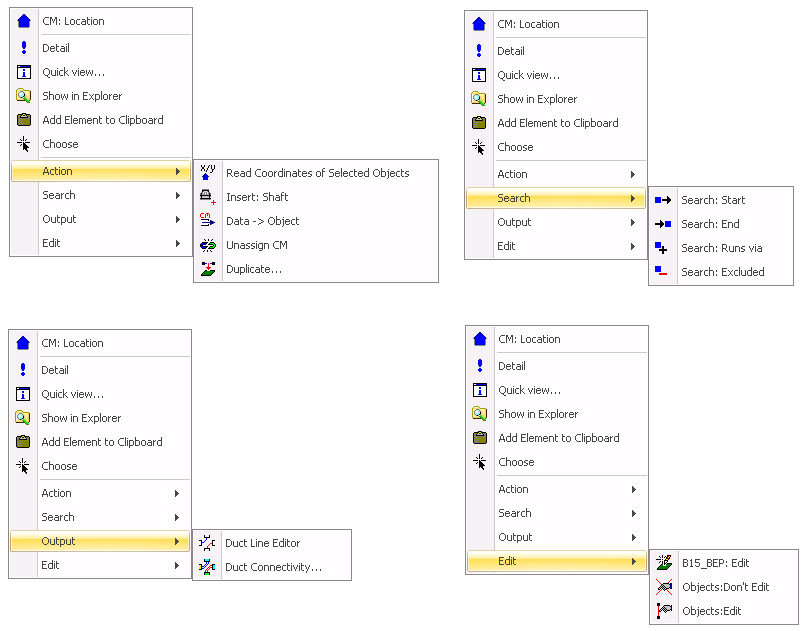Click the Objects:Don't Edit crossed icon
The height and width of the screenshot is (631, 803).
664,587
